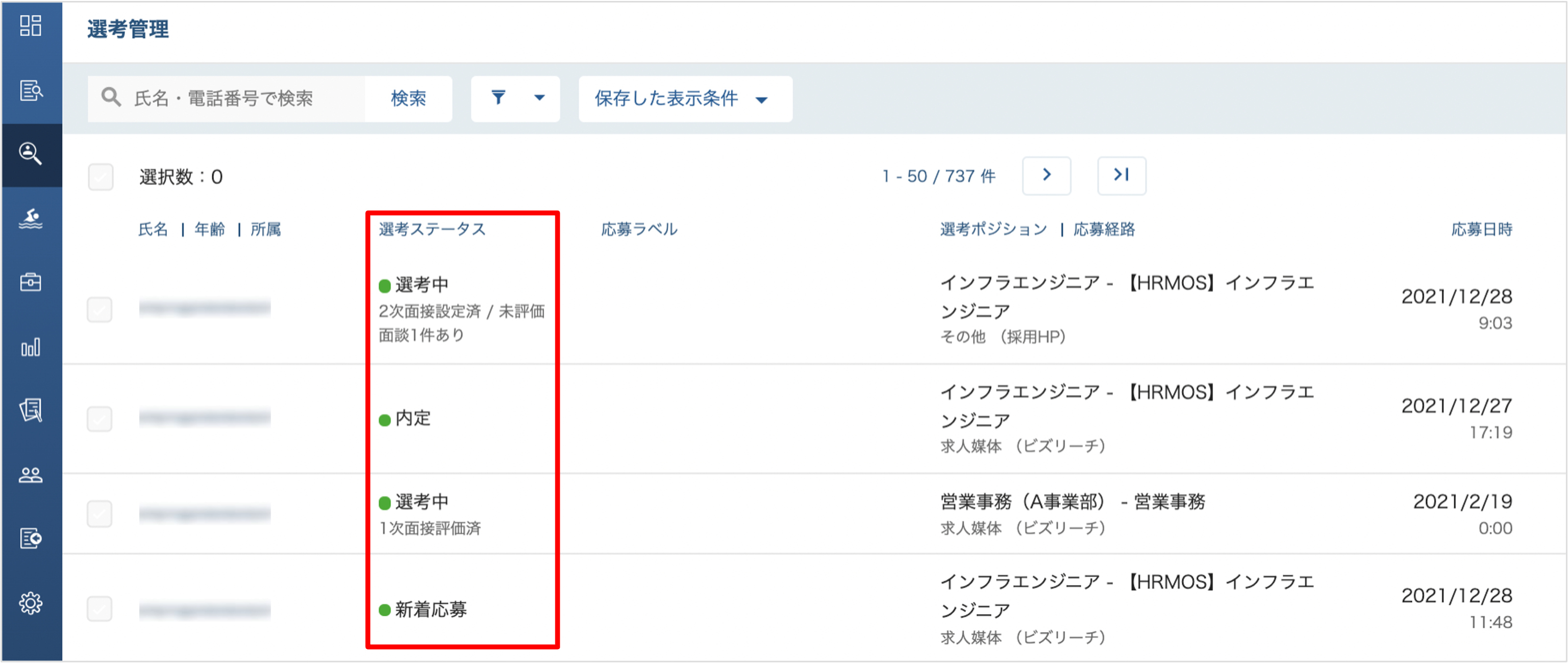Toggle the select-all checkbox beside 選択数
This screenshot has height=663, width=1568.
click(100, 177)
